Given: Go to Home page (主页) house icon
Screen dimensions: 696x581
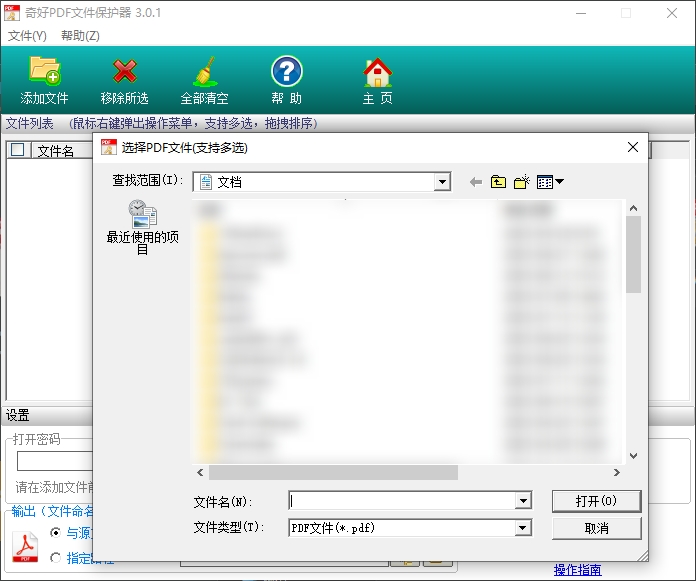Looking at the screenshot, I should tap(378, 72).
